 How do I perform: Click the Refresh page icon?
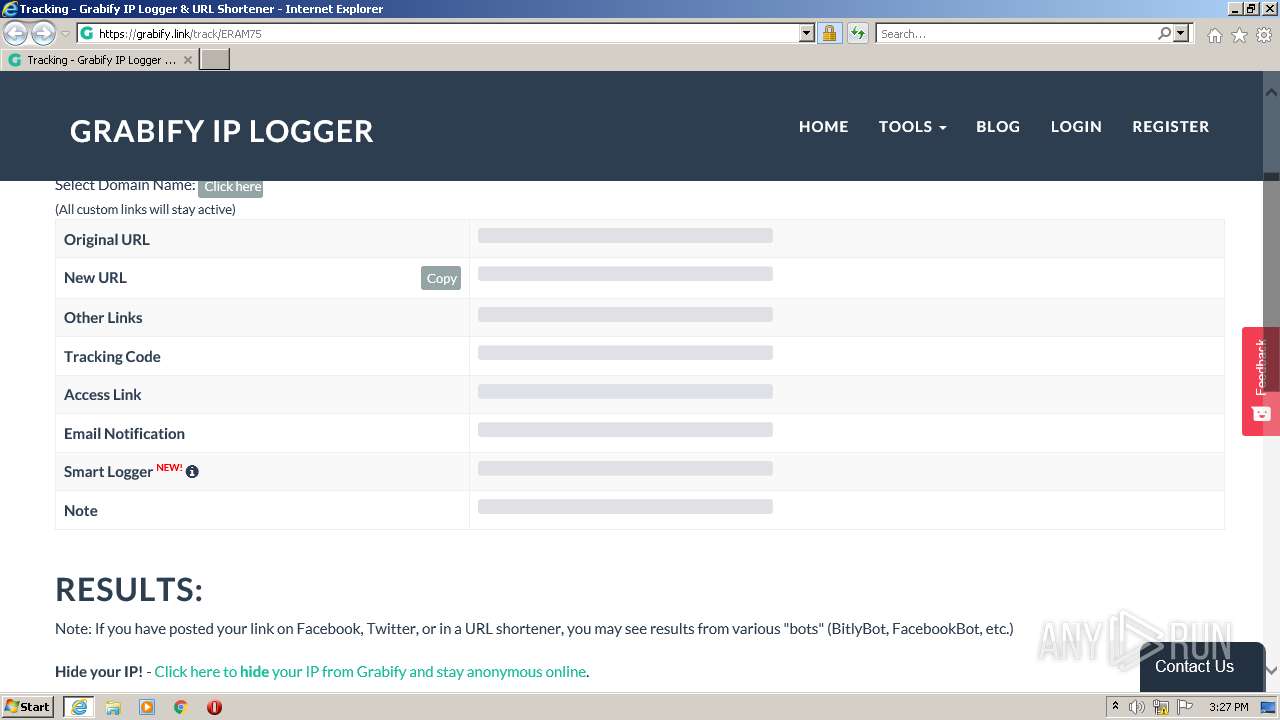click(857, 33)
